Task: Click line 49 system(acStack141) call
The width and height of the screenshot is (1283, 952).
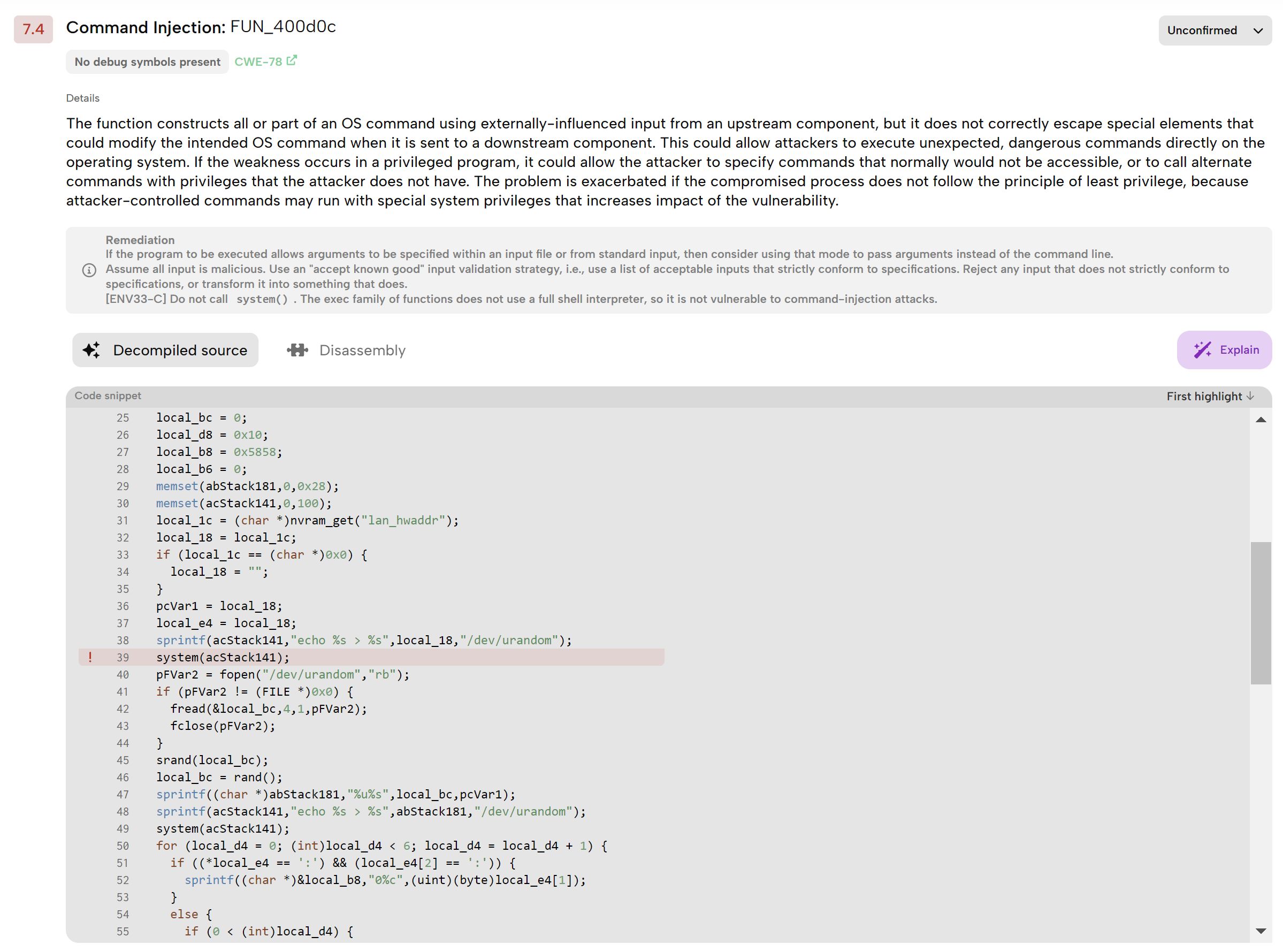Action: (x=223, y=829)
